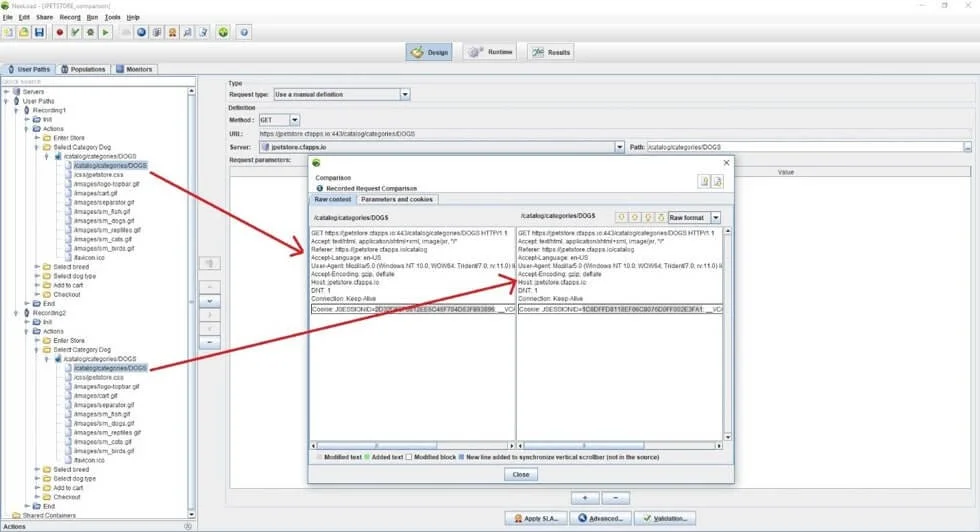The image size is (980, 532).
Task: Open the Share menu
Action: pos(44,18)
